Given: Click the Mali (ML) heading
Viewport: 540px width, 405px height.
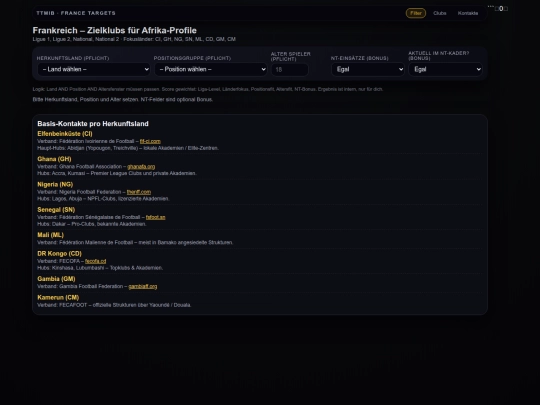Looking at the screenshot, I should tap(50, 235).
